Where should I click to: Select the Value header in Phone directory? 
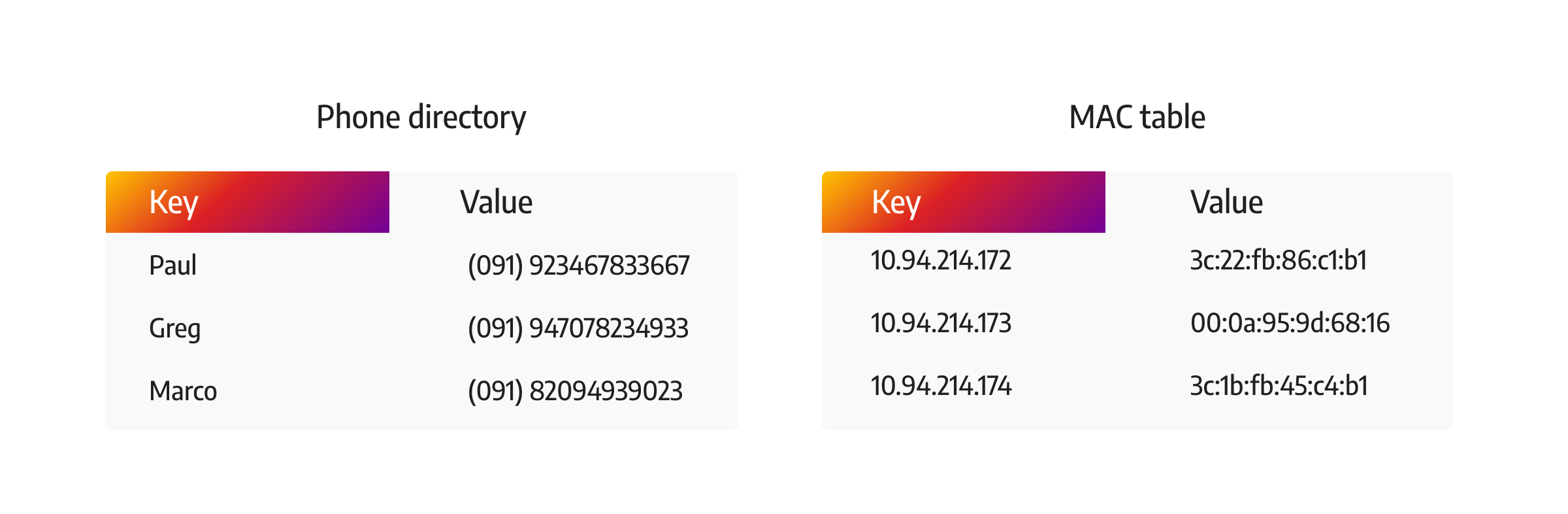[497, 202]
